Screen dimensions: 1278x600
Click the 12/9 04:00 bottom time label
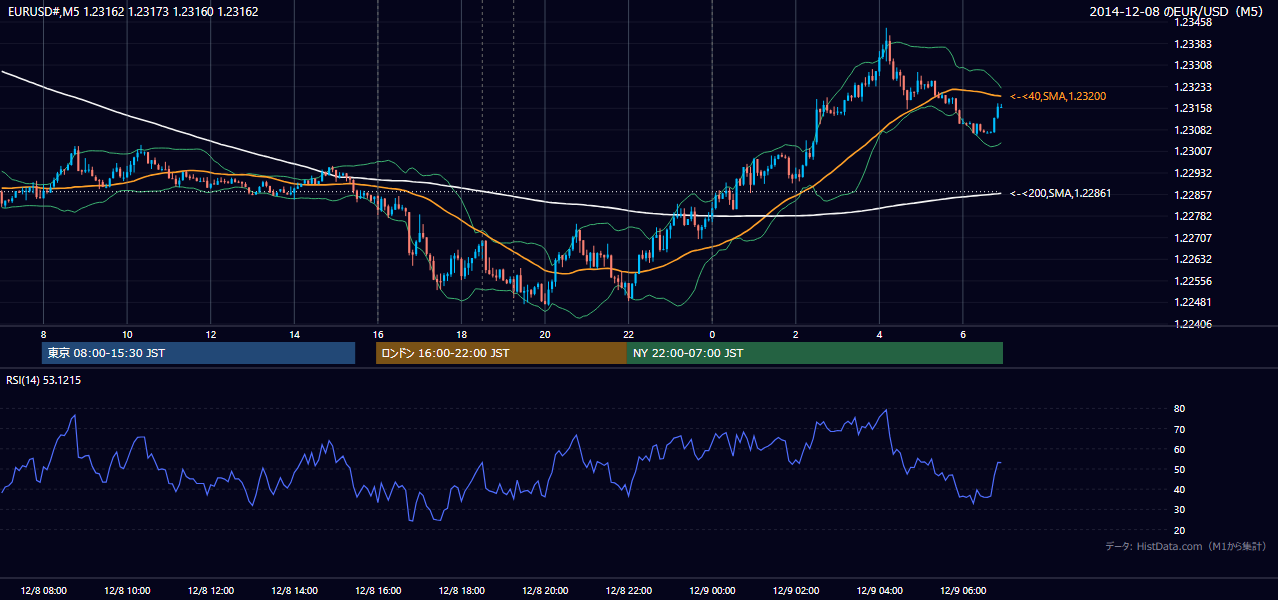879,591
